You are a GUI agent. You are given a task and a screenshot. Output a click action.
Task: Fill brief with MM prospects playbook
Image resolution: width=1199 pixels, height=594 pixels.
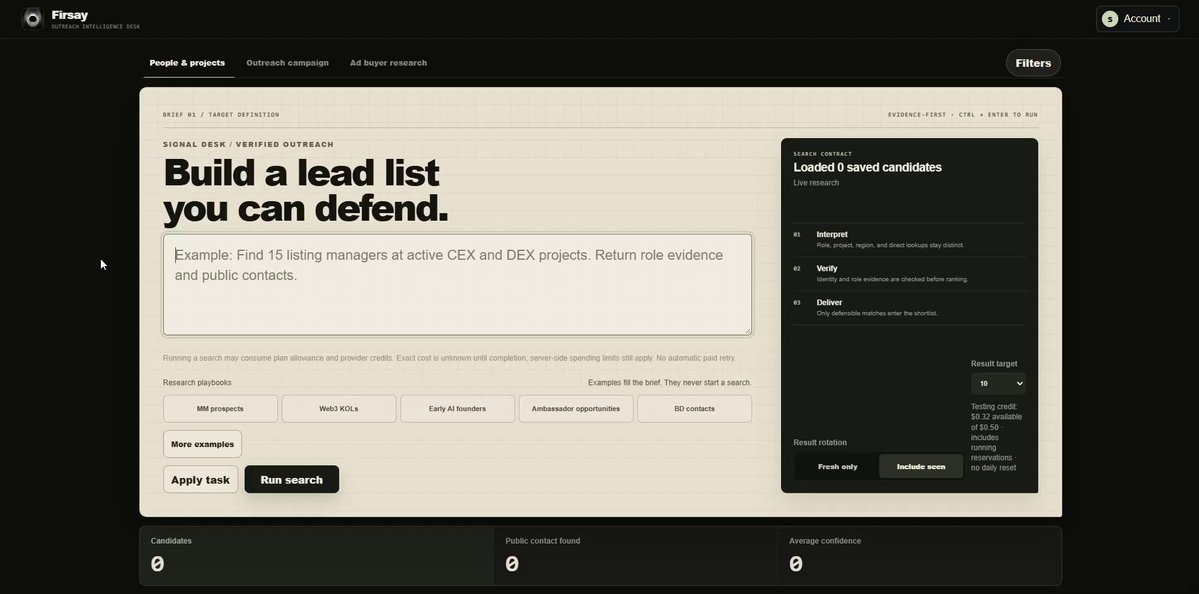[x=220, y=409]
